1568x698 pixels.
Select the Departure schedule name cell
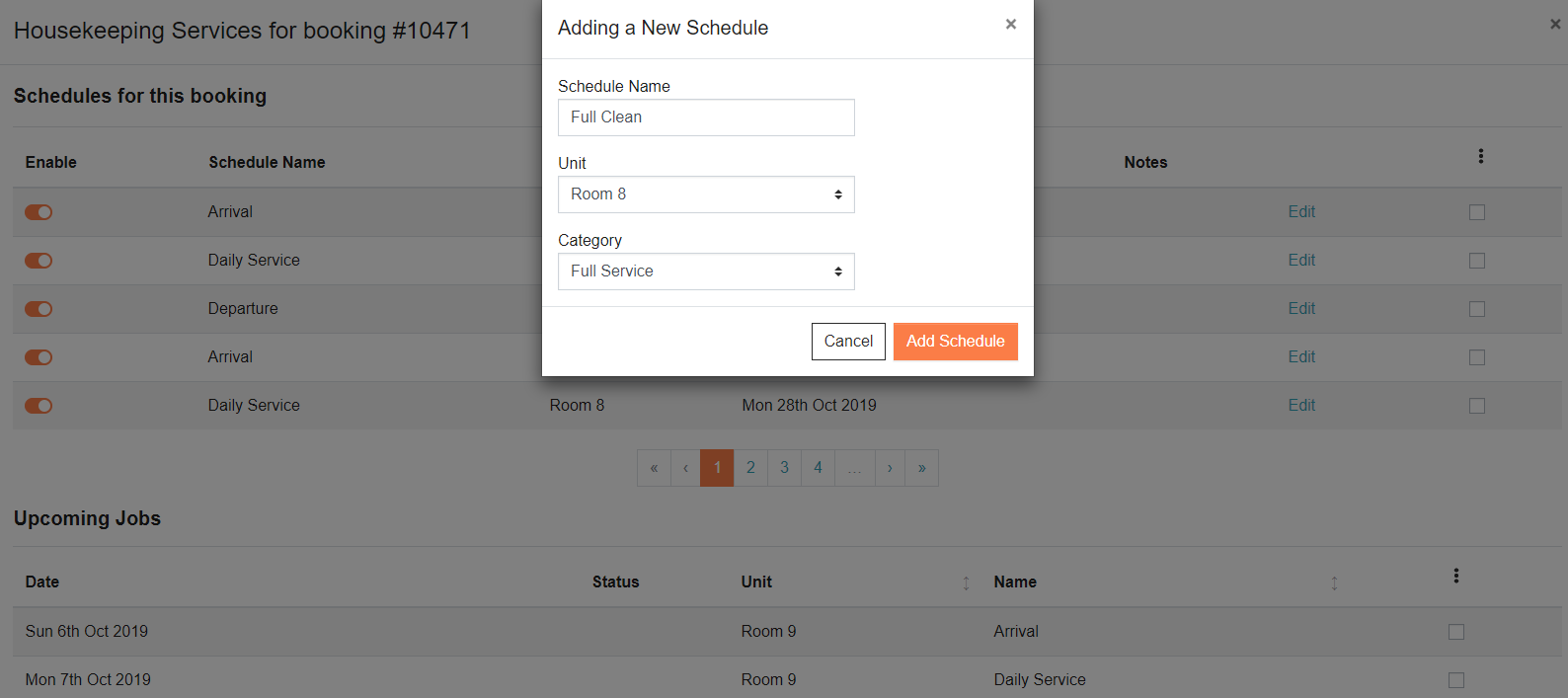point(243,308)
